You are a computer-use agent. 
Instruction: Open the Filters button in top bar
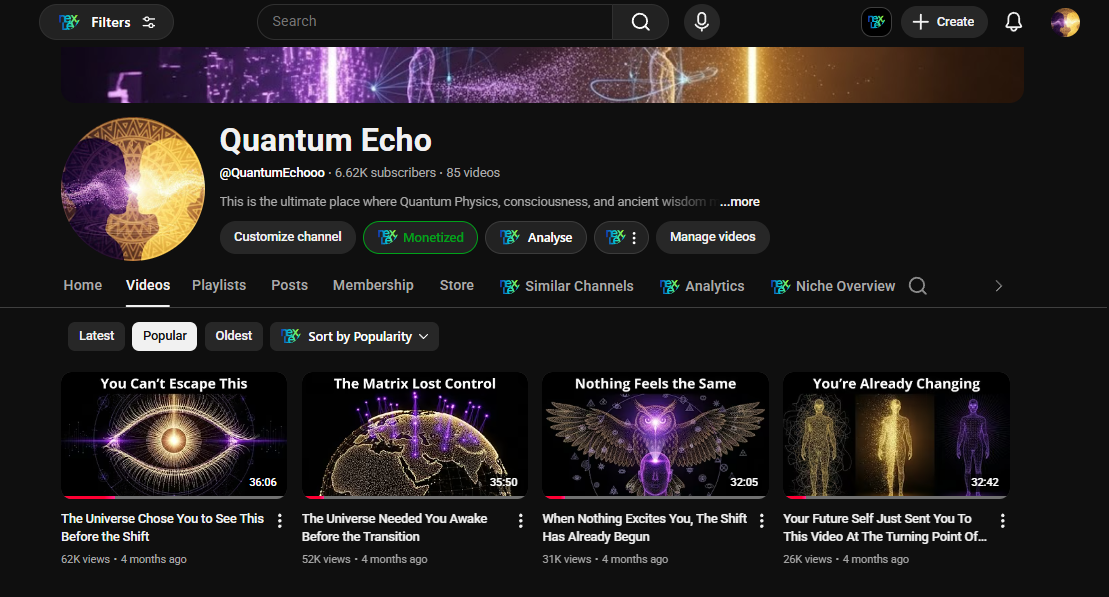pos(106,22)
